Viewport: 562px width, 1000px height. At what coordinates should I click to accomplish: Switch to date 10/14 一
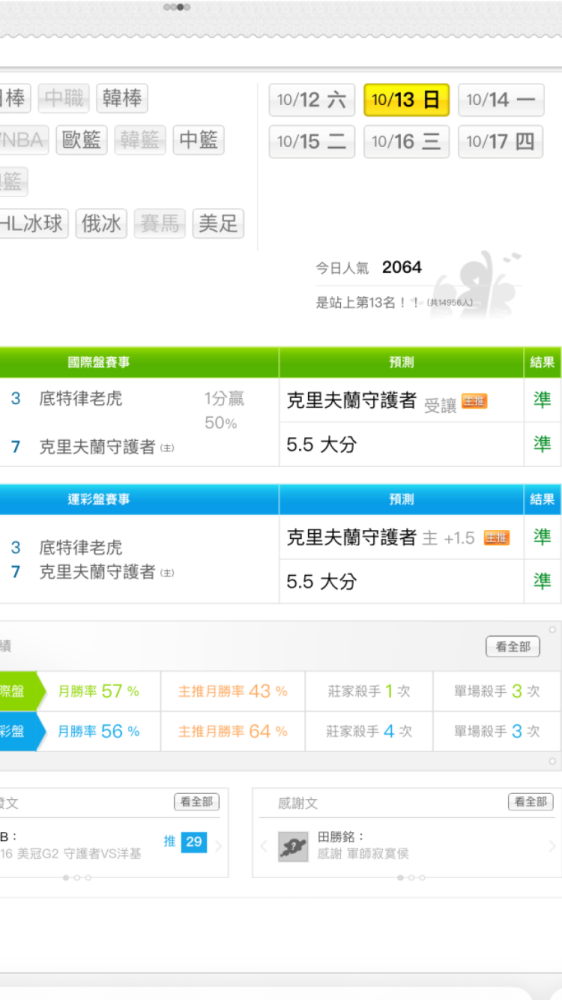coord(501,100)
